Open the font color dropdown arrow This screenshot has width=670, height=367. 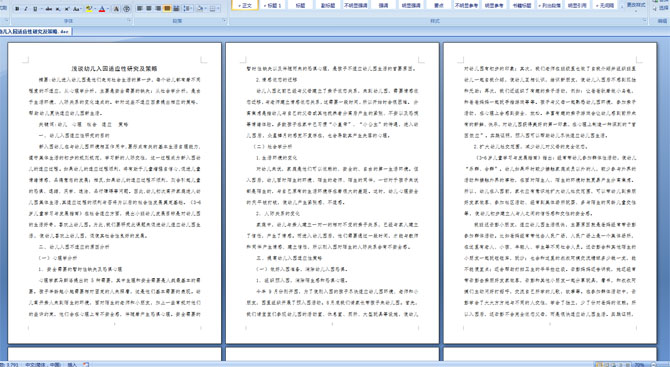tap(108, 9)
